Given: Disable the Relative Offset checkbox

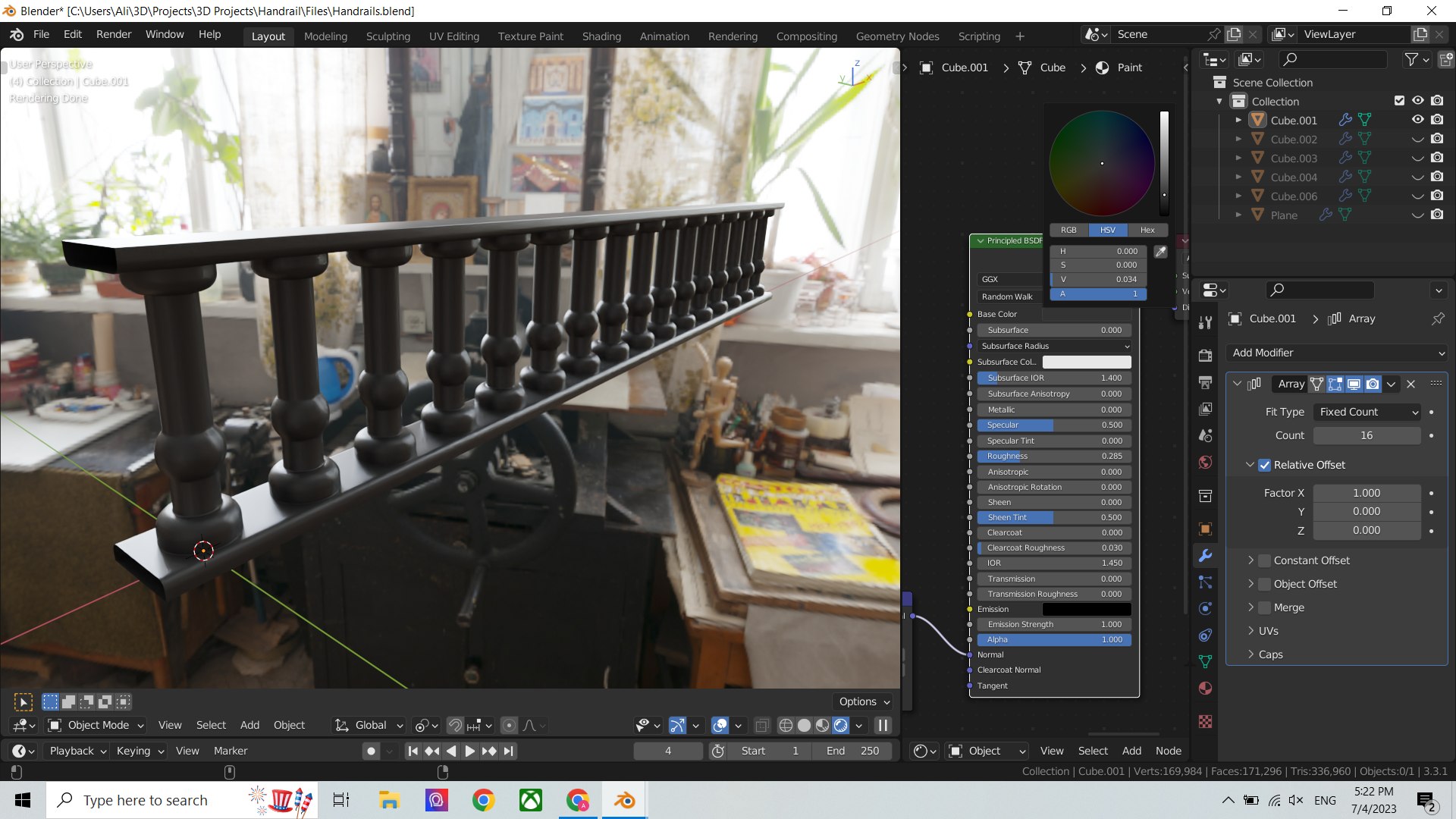Looking at the screenshot, I should (1264, 465).
